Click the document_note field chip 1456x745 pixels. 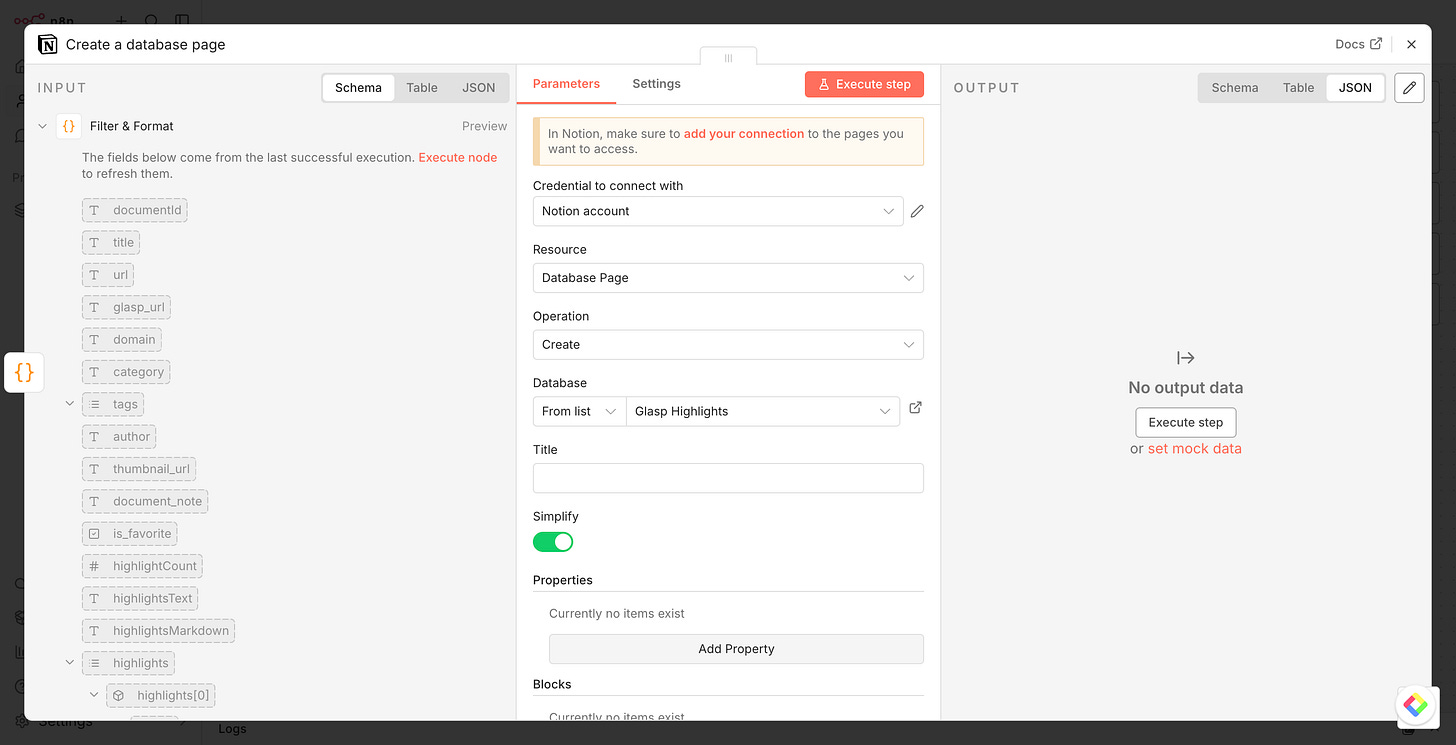[145, 501]
